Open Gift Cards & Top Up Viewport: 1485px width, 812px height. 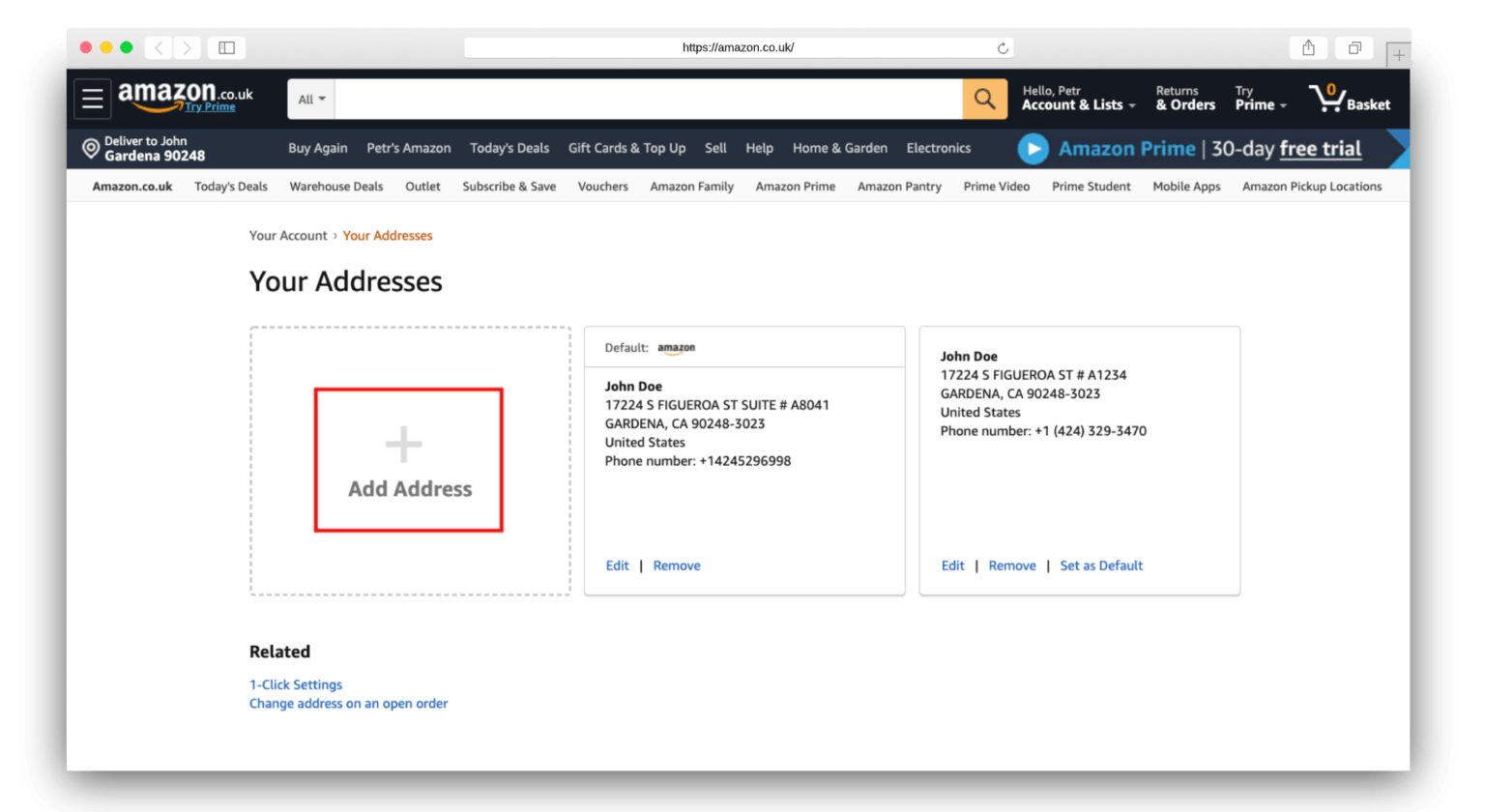626,148
